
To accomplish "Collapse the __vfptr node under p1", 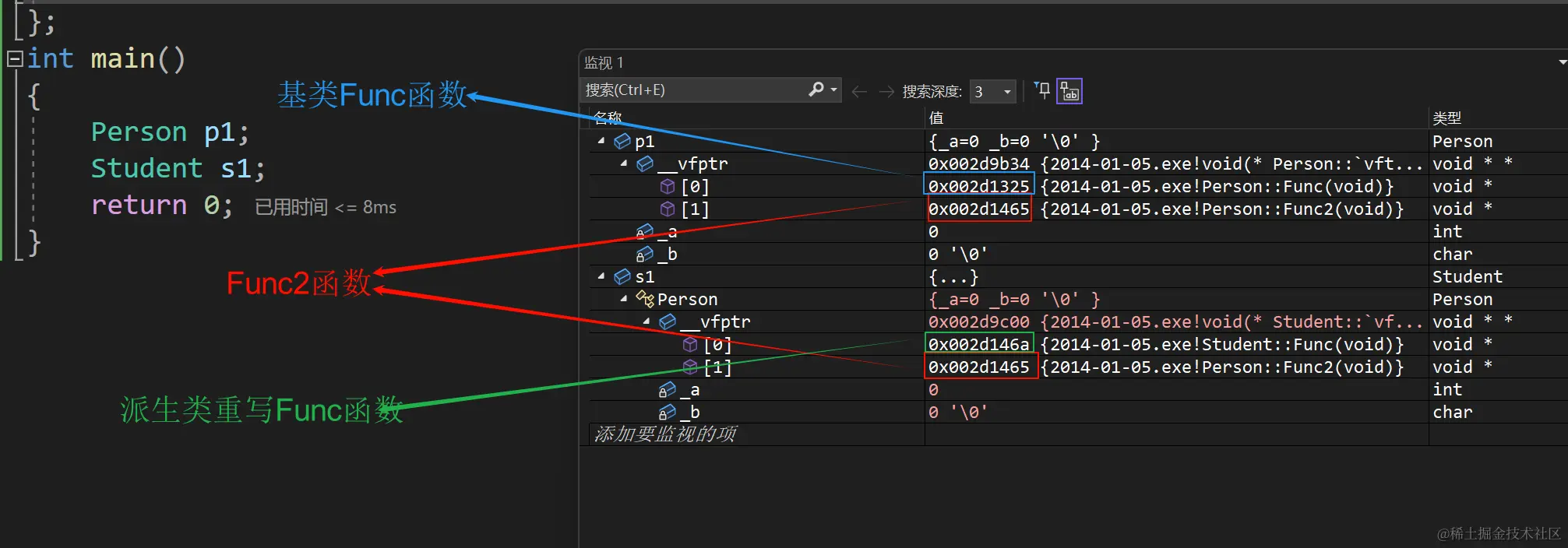I will (x=624, y=163).
